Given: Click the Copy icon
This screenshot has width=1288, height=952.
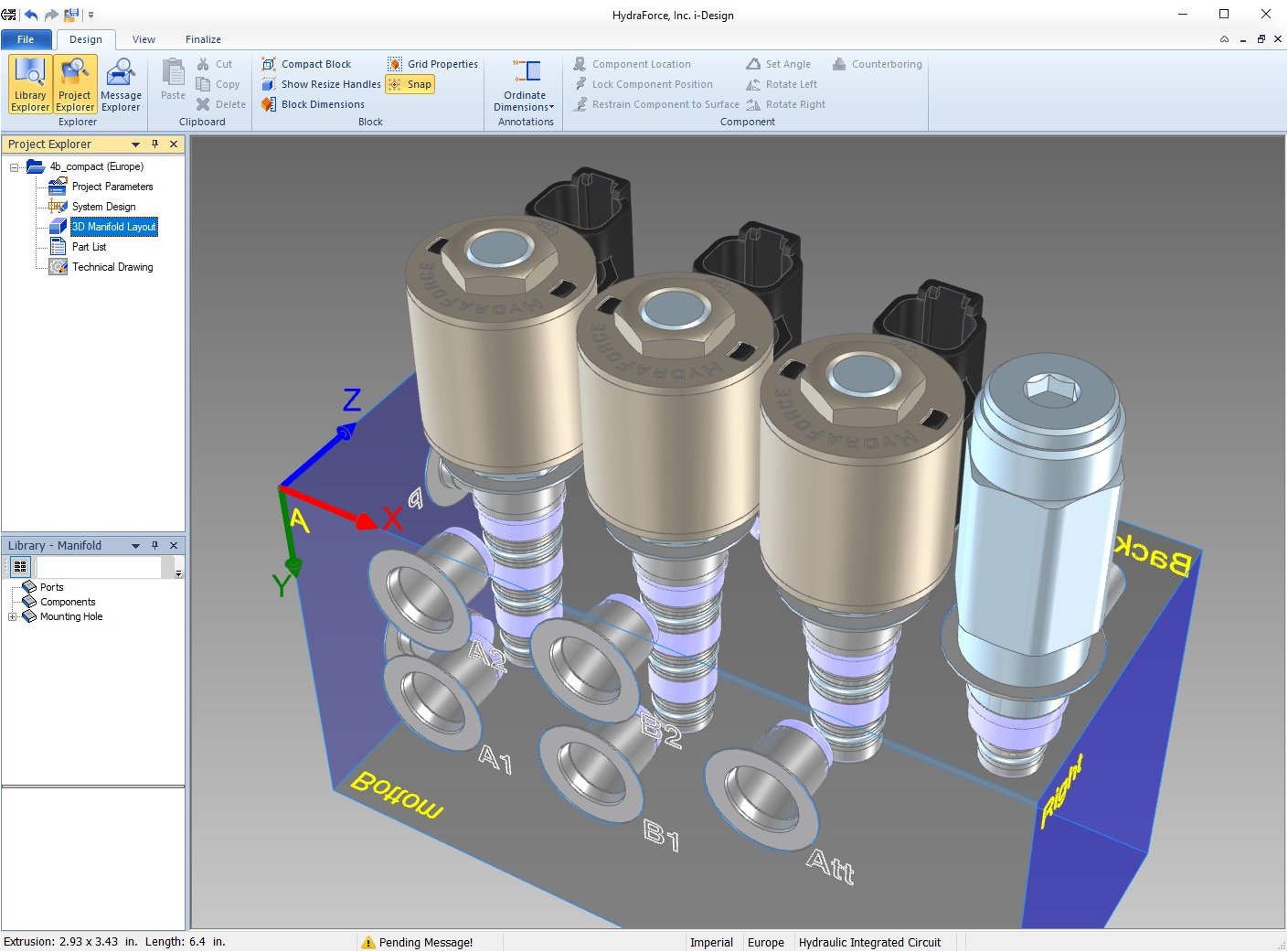Looking at the screenshot, I should click(x=203, y=84).
